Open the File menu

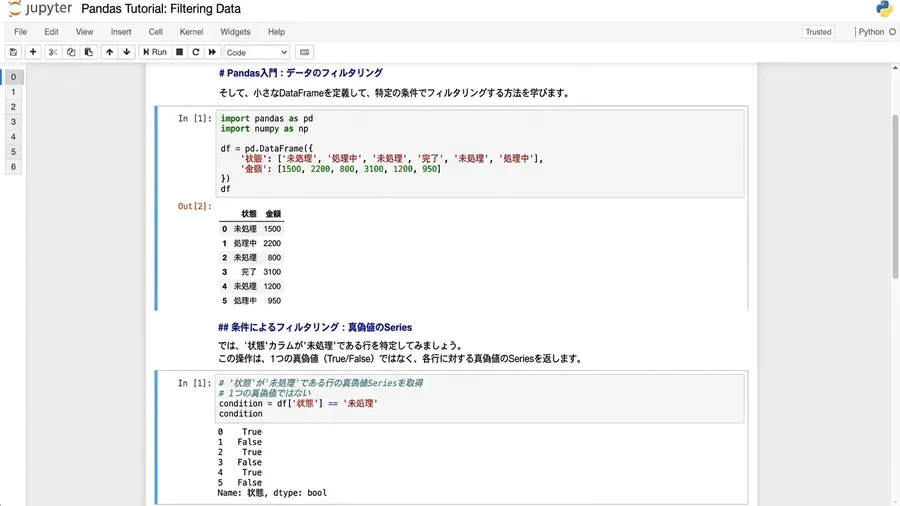(x=21, y=32)
